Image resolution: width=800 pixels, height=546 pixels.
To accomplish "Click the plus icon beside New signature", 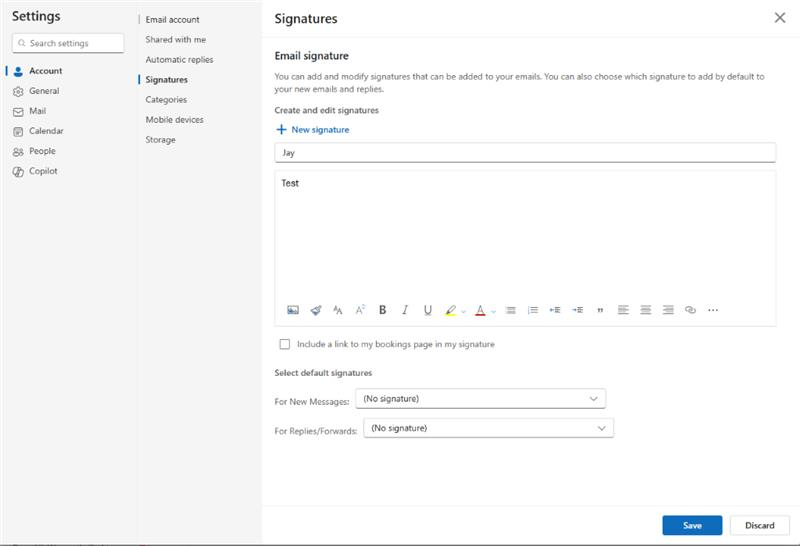I will (281, 130).
